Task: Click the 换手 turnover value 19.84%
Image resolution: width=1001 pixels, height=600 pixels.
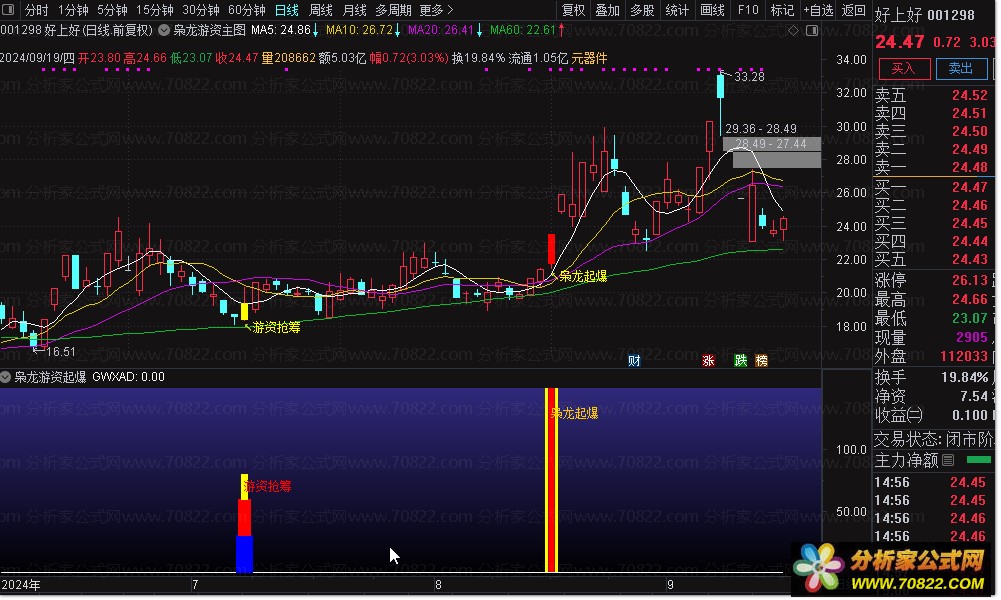Action: click(x=965, y=377)
